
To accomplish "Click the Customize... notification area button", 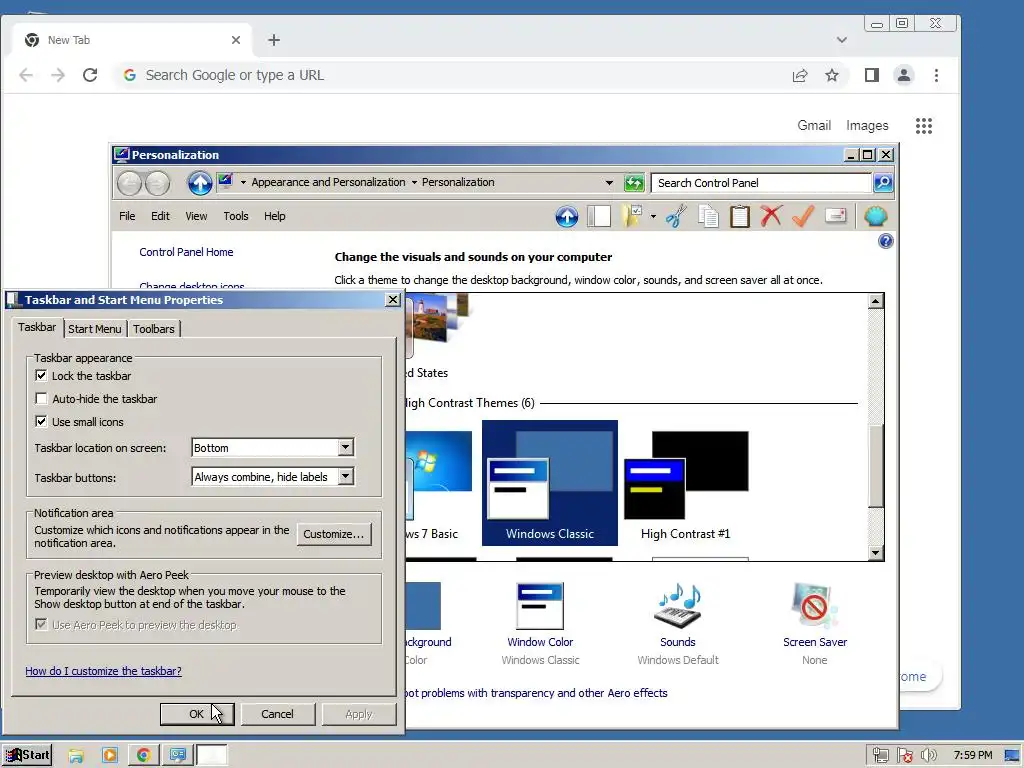I will click(334, 534).
